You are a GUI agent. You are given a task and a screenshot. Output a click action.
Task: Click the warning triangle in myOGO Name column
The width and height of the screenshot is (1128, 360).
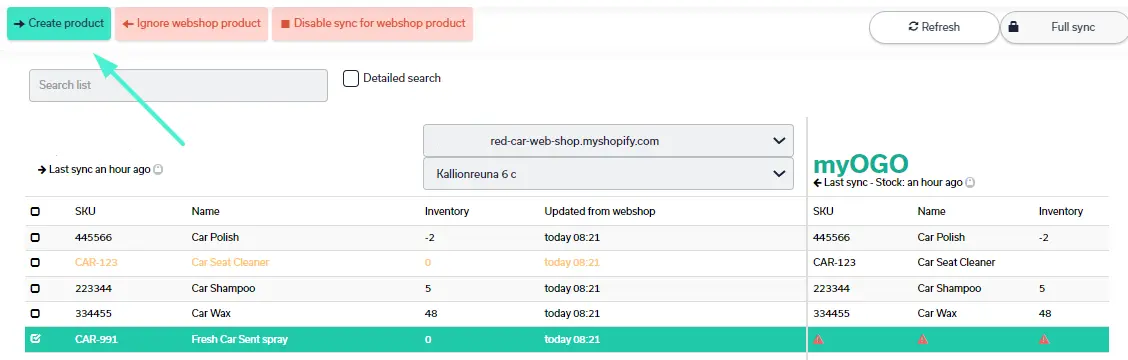click(x=923, y=339)
